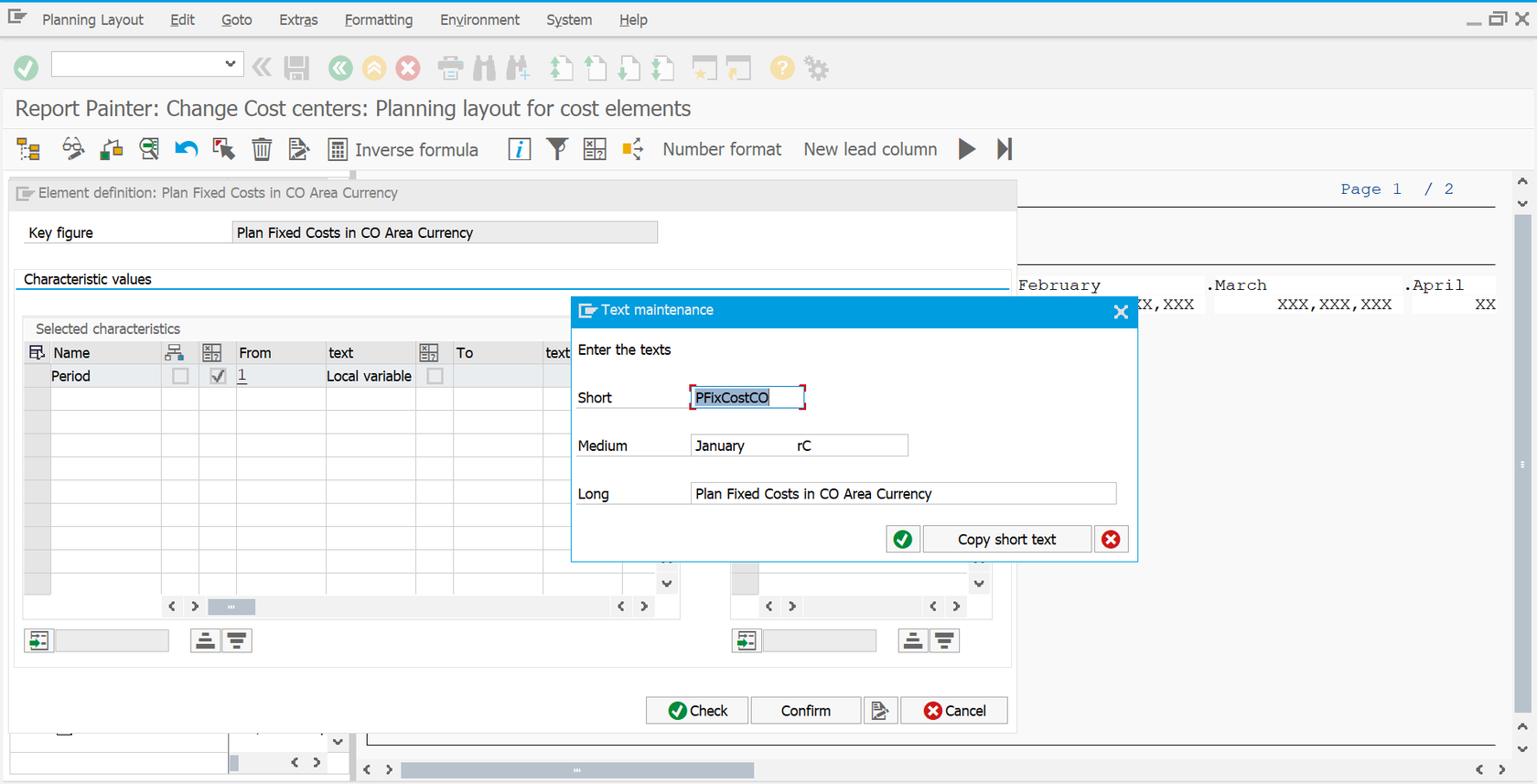
Task: Click the Confirm button
Action: click(806, 711)
